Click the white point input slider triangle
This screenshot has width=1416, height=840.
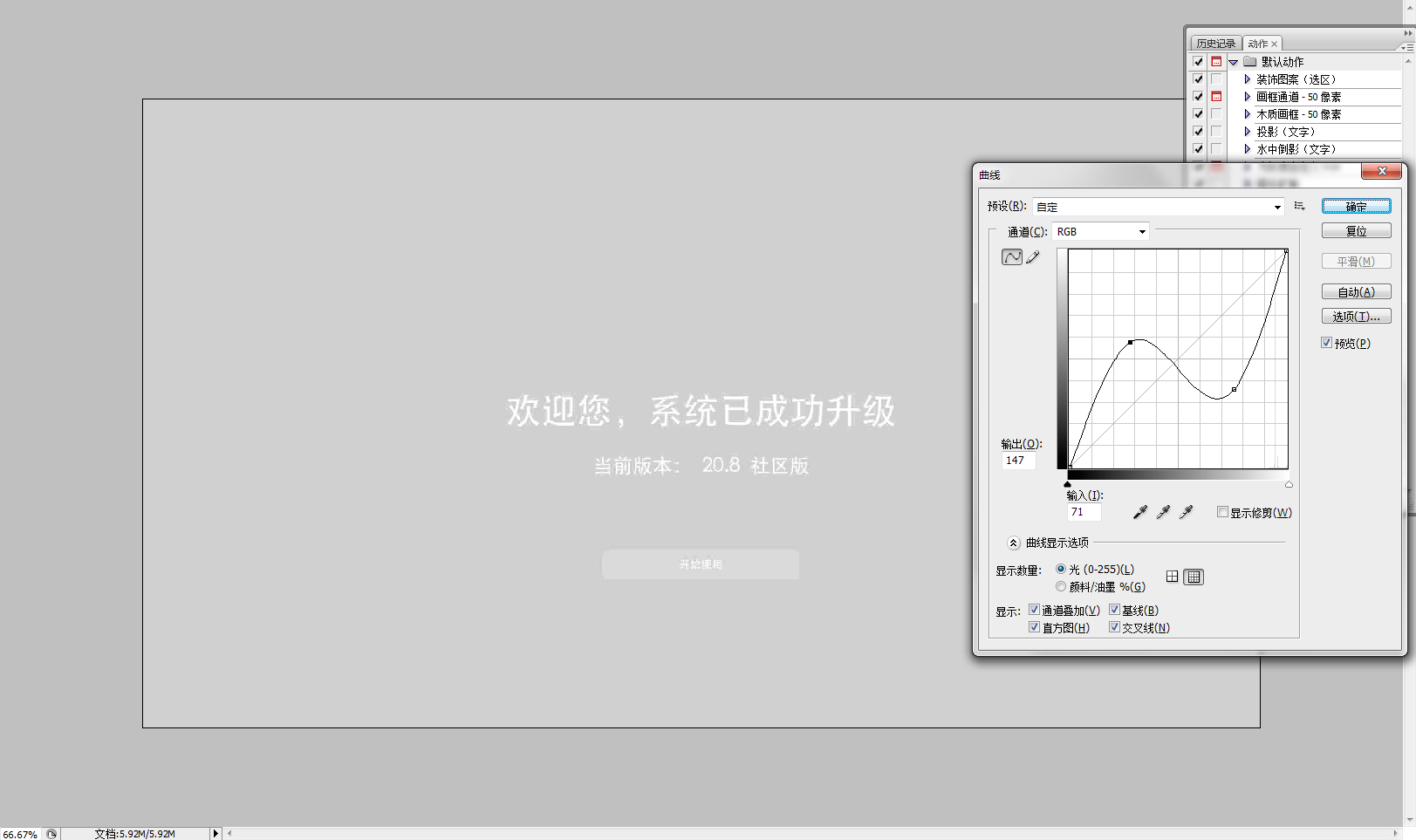coord(1289,484)
